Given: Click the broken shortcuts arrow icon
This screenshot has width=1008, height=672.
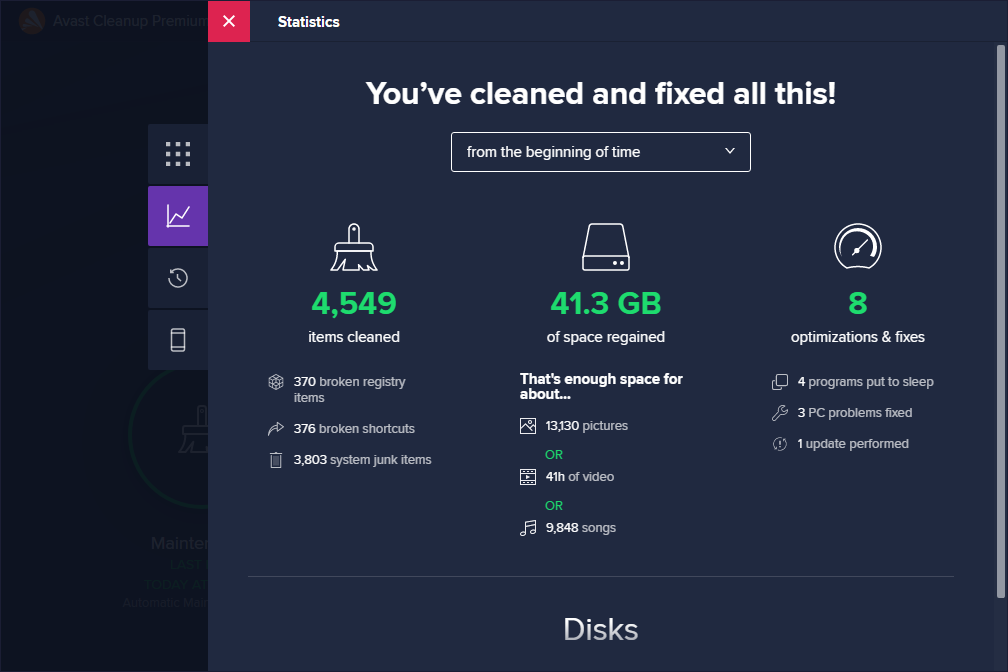Looking at the screenshot, I should point(276,428).
